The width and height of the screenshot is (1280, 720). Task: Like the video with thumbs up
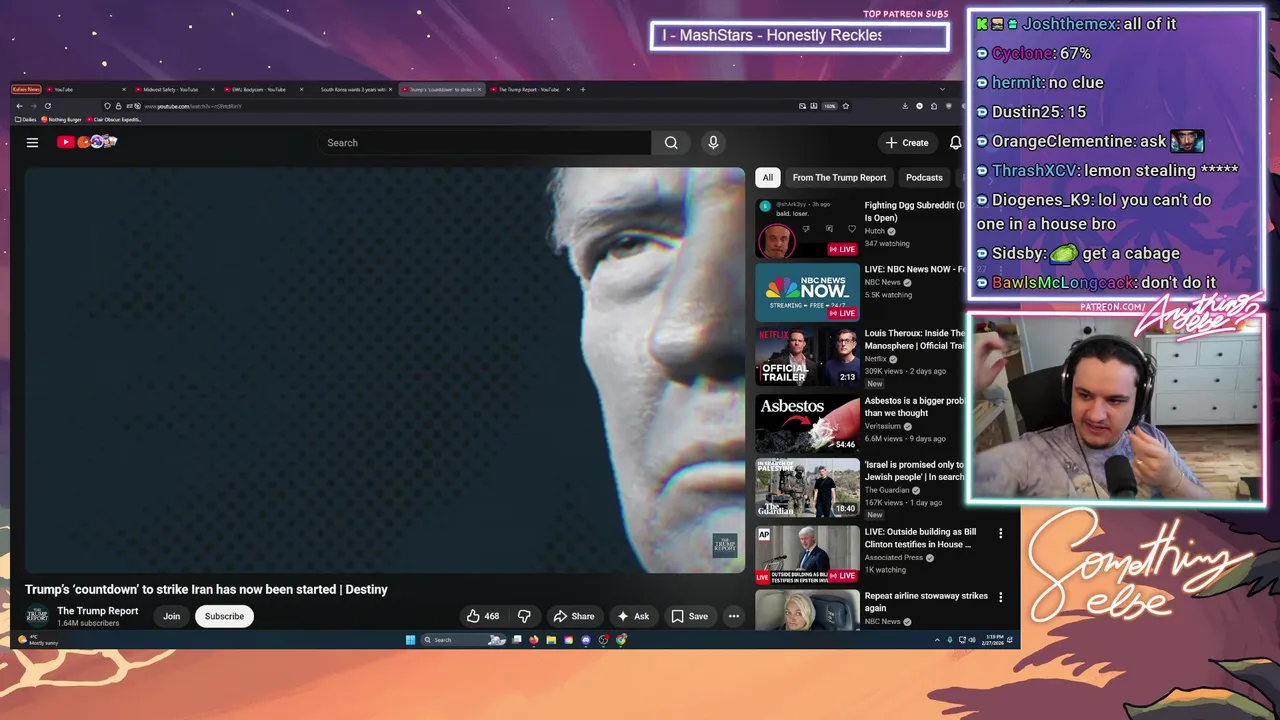point(483,616)
